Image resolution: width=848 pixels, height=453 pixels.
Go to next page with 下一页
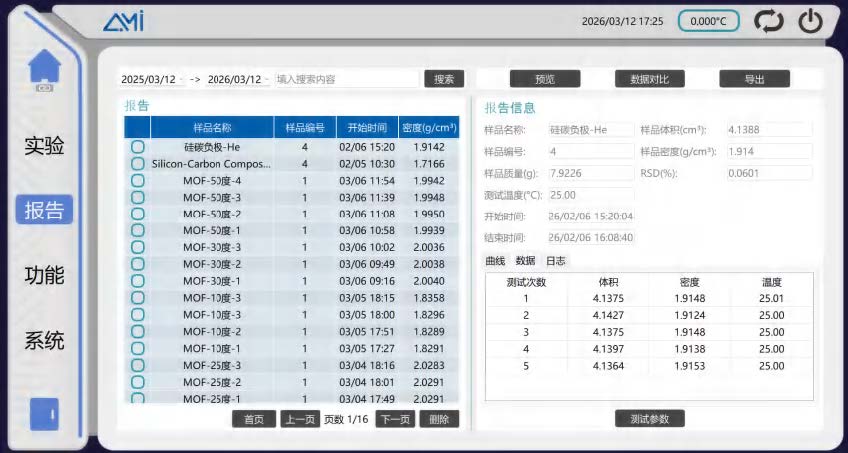(x=395, y=419)
